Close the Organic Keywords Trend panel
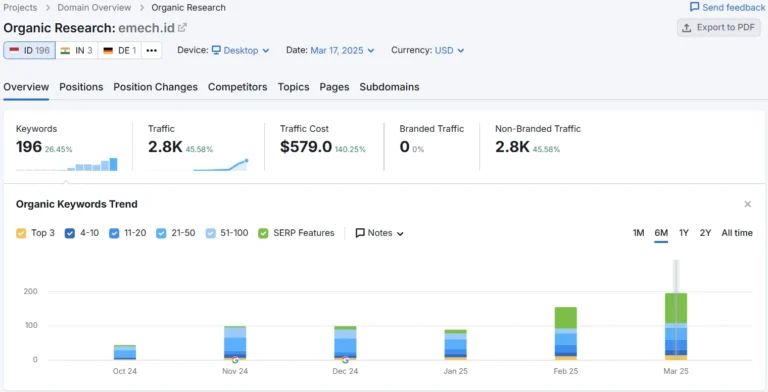This screenshot has height=392, width=768. click(747, 204)
